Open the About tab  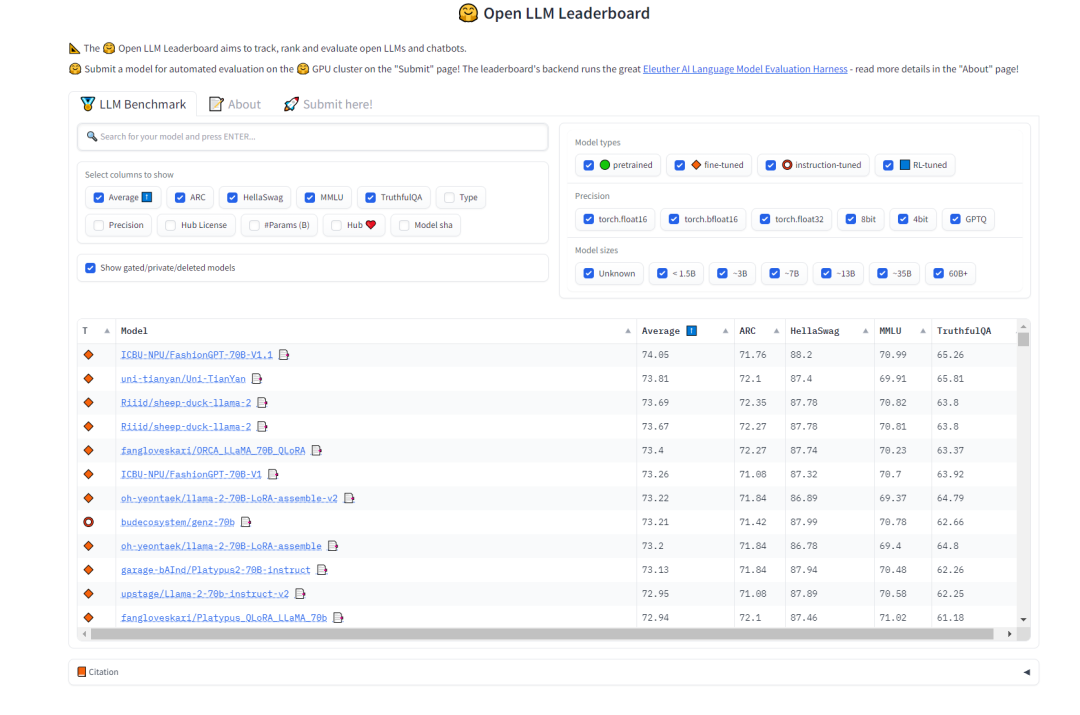[235, 104]
